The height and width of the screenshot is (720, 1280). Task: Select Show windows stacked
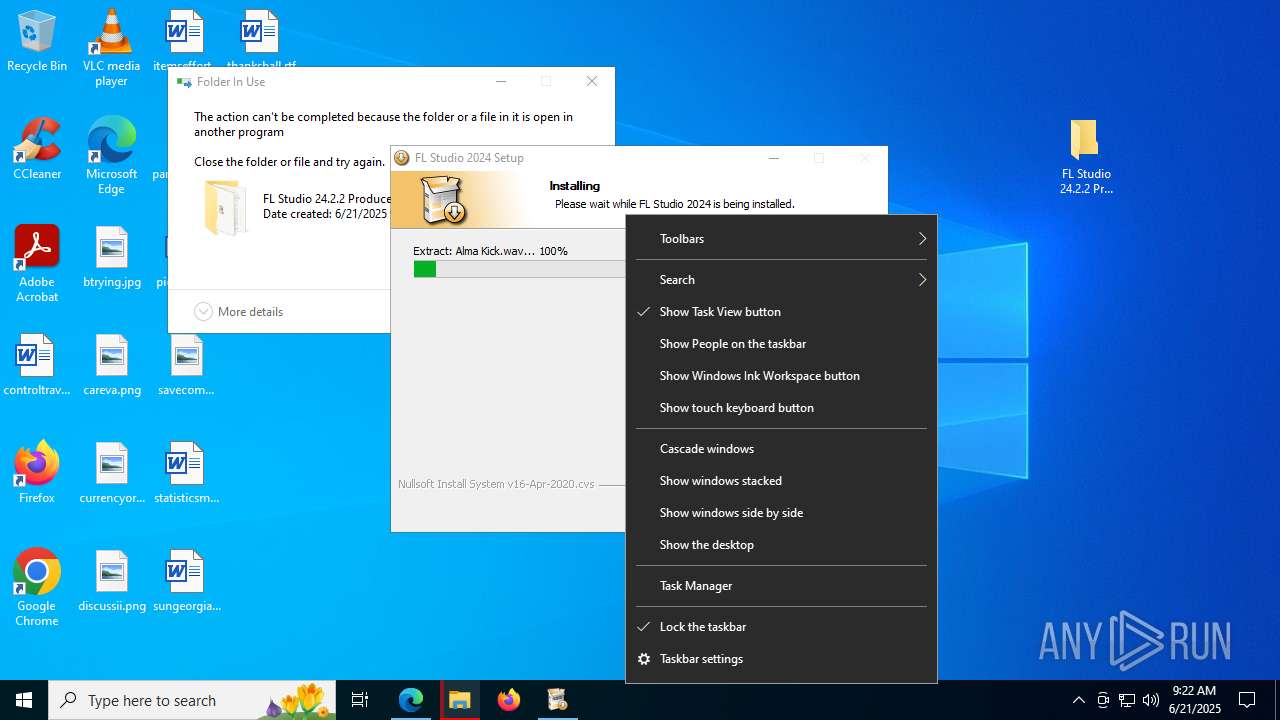(781, 481)
